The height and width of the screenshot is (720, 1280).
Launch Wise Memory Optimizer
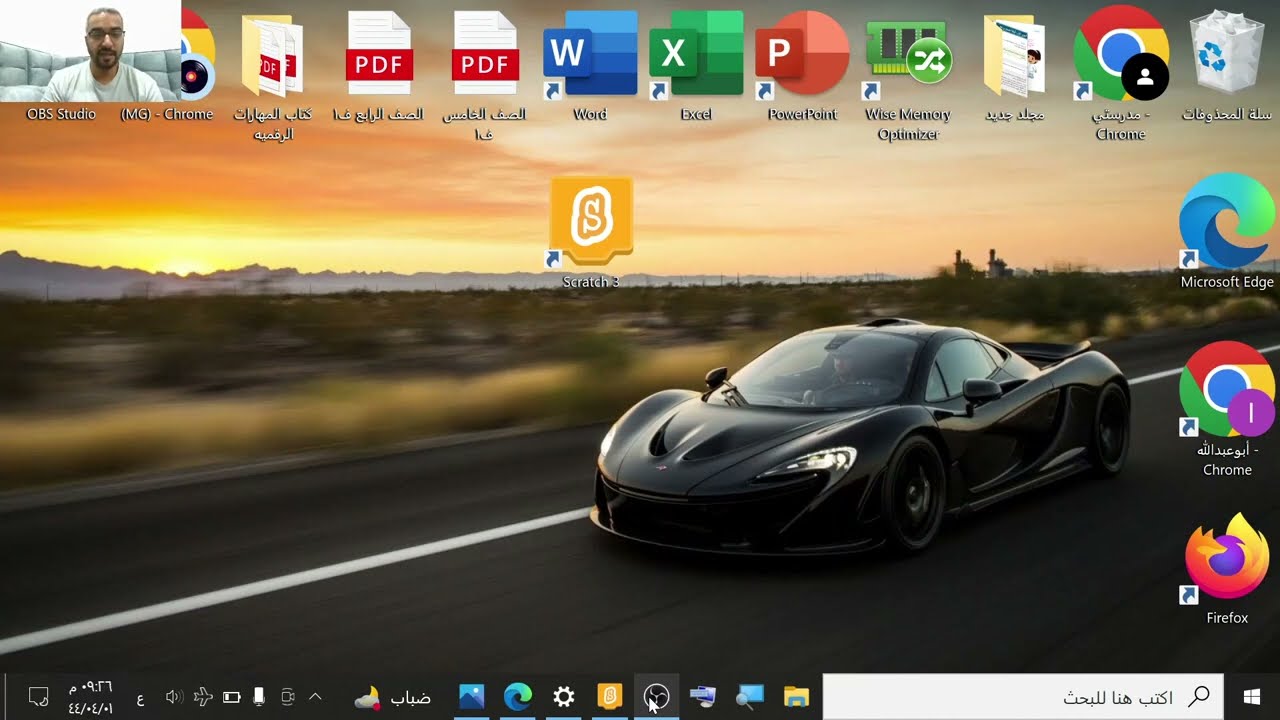pos(908,57)
